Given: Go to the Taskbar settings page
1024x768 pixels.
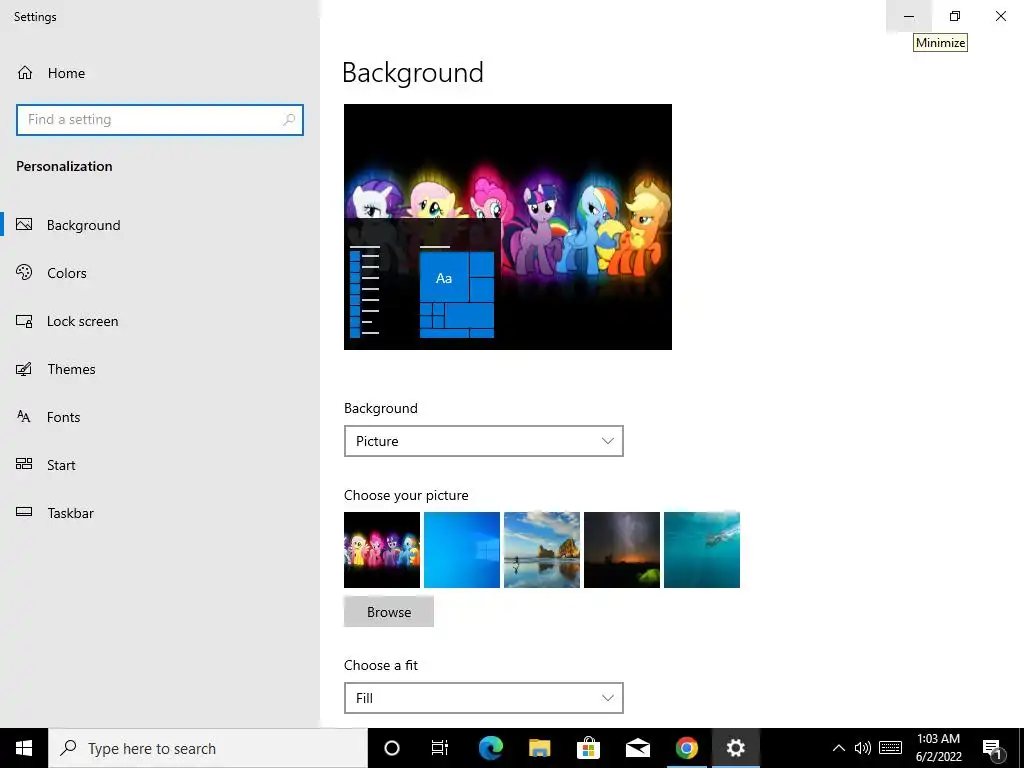Looking at the screenshot, I should [x=71, y=513].
